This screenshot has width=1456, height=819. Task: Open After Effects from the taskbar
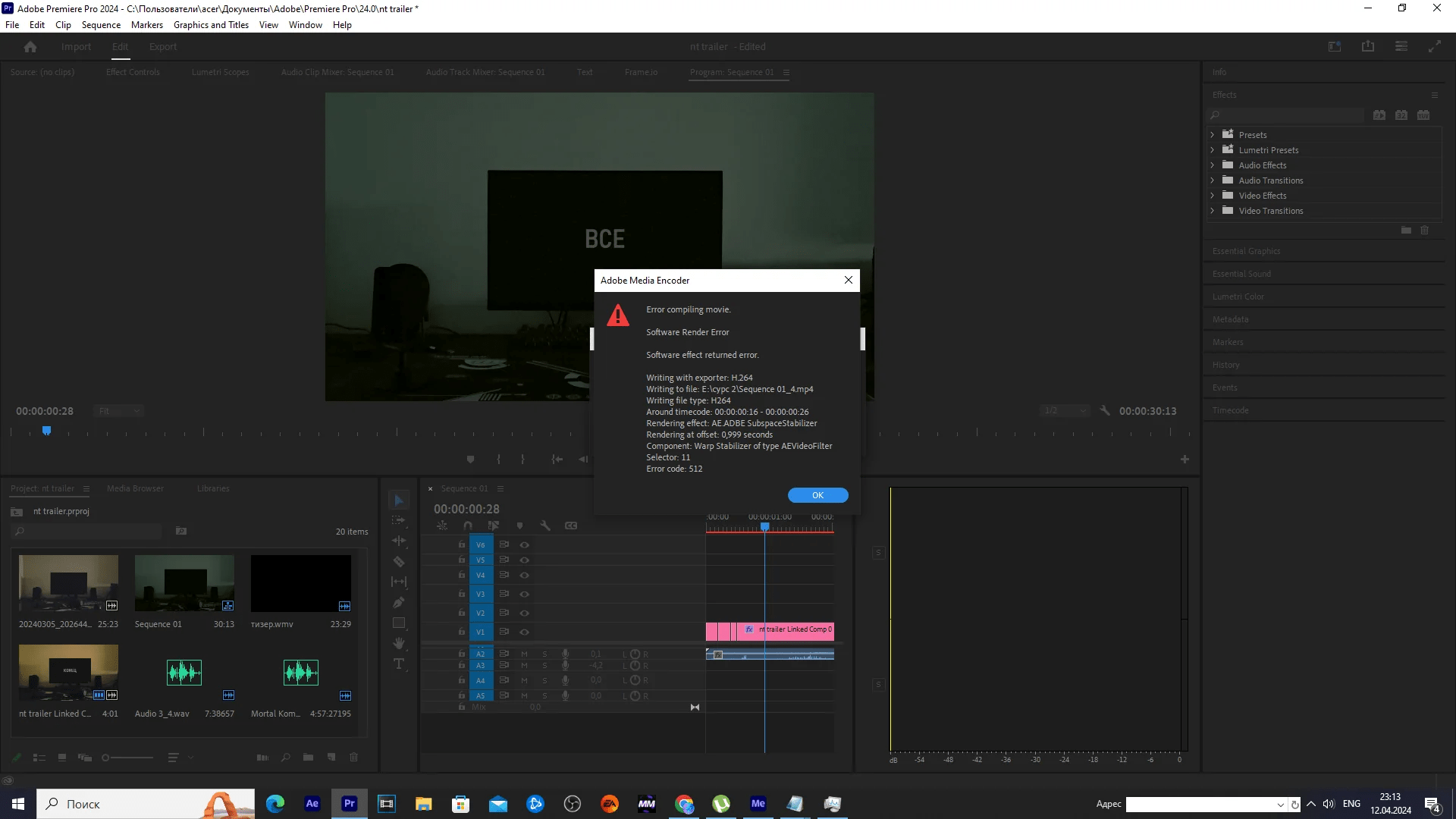coord(312,803)
